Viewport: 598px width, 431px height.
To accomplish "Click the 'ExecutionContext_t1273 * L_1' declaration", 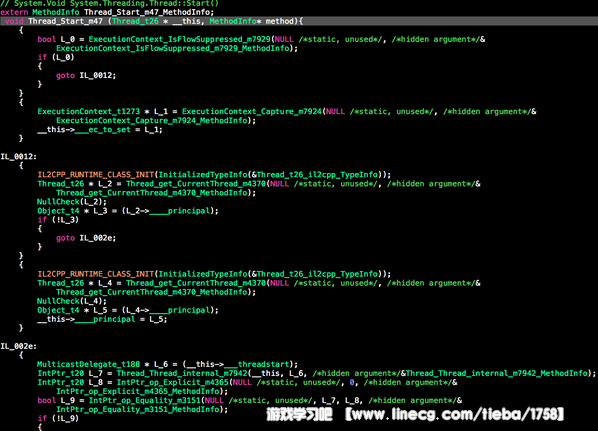I will 287,112.
